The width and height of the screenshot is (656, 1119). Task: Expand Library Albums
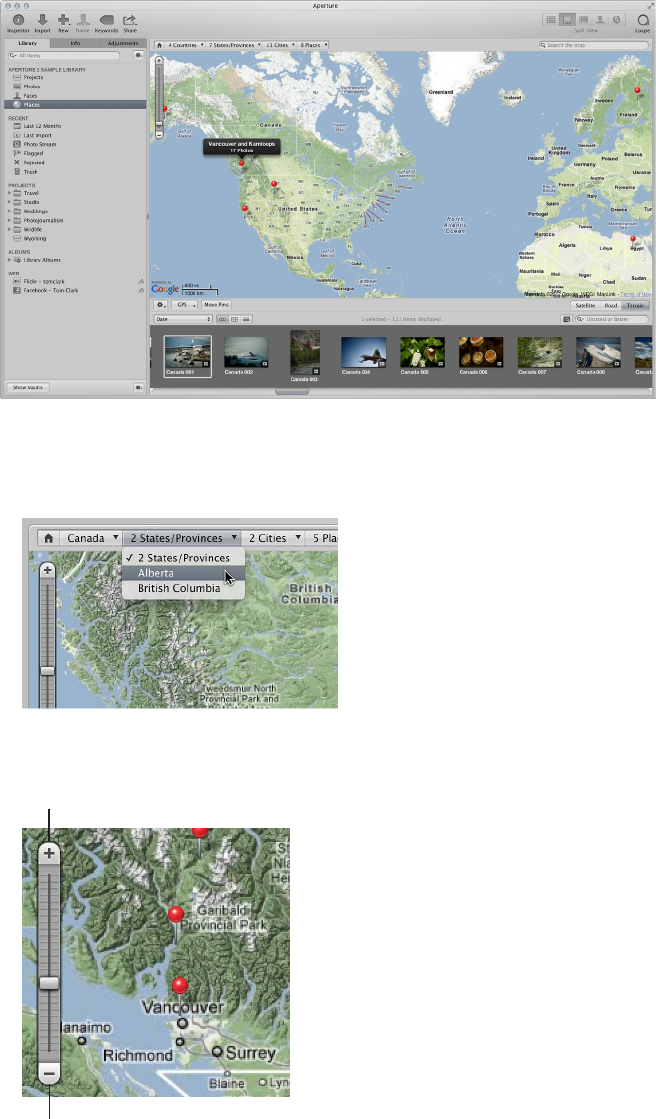click(x=10, y=260)
